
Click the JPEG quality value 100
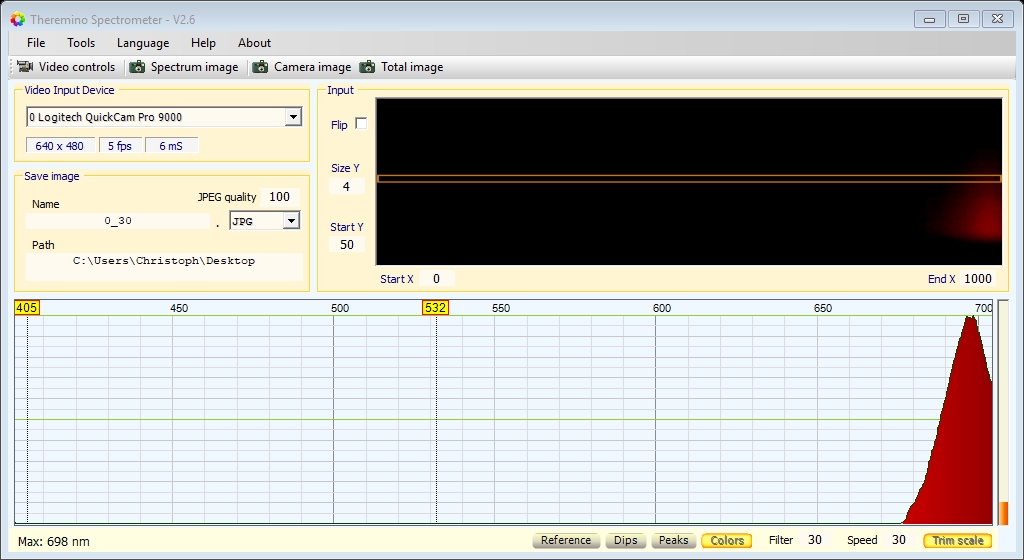click(x=280, y=197)
